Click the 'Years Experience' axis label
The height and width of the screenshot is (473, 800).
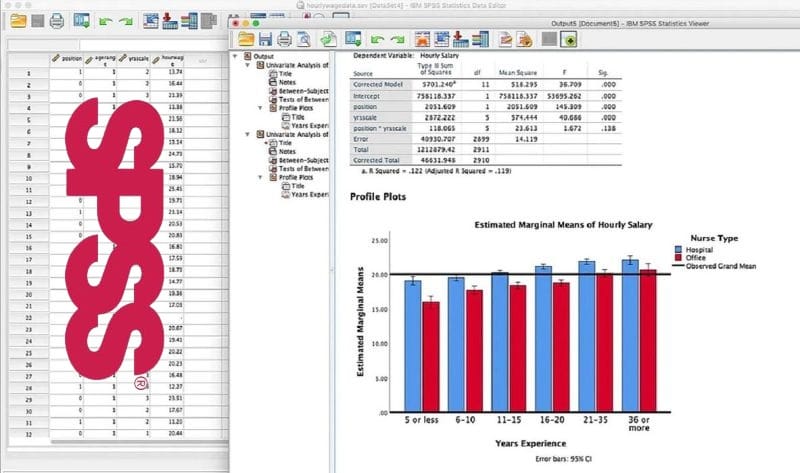(531, 443)
